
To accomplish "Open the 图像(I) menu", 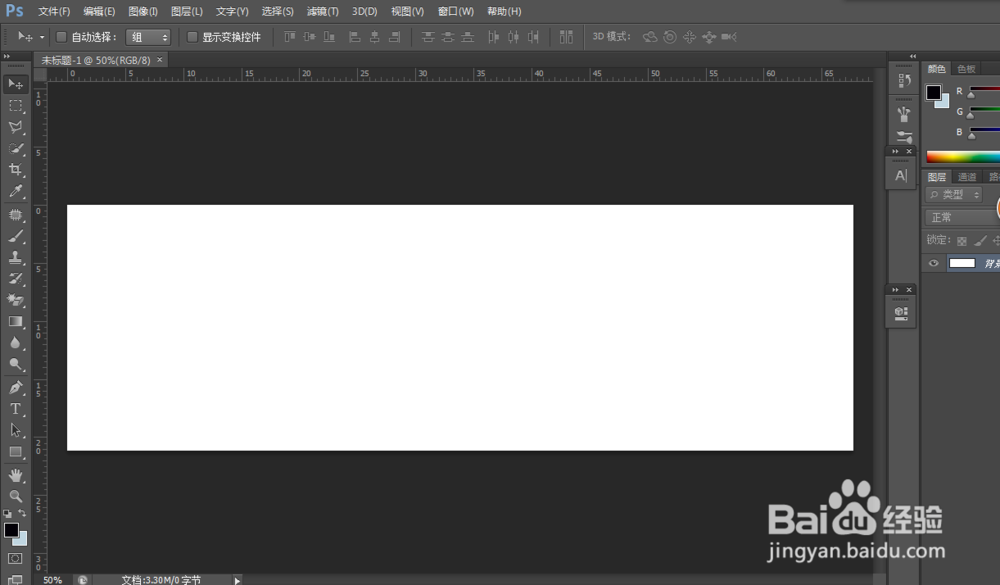I will (143, 11).
